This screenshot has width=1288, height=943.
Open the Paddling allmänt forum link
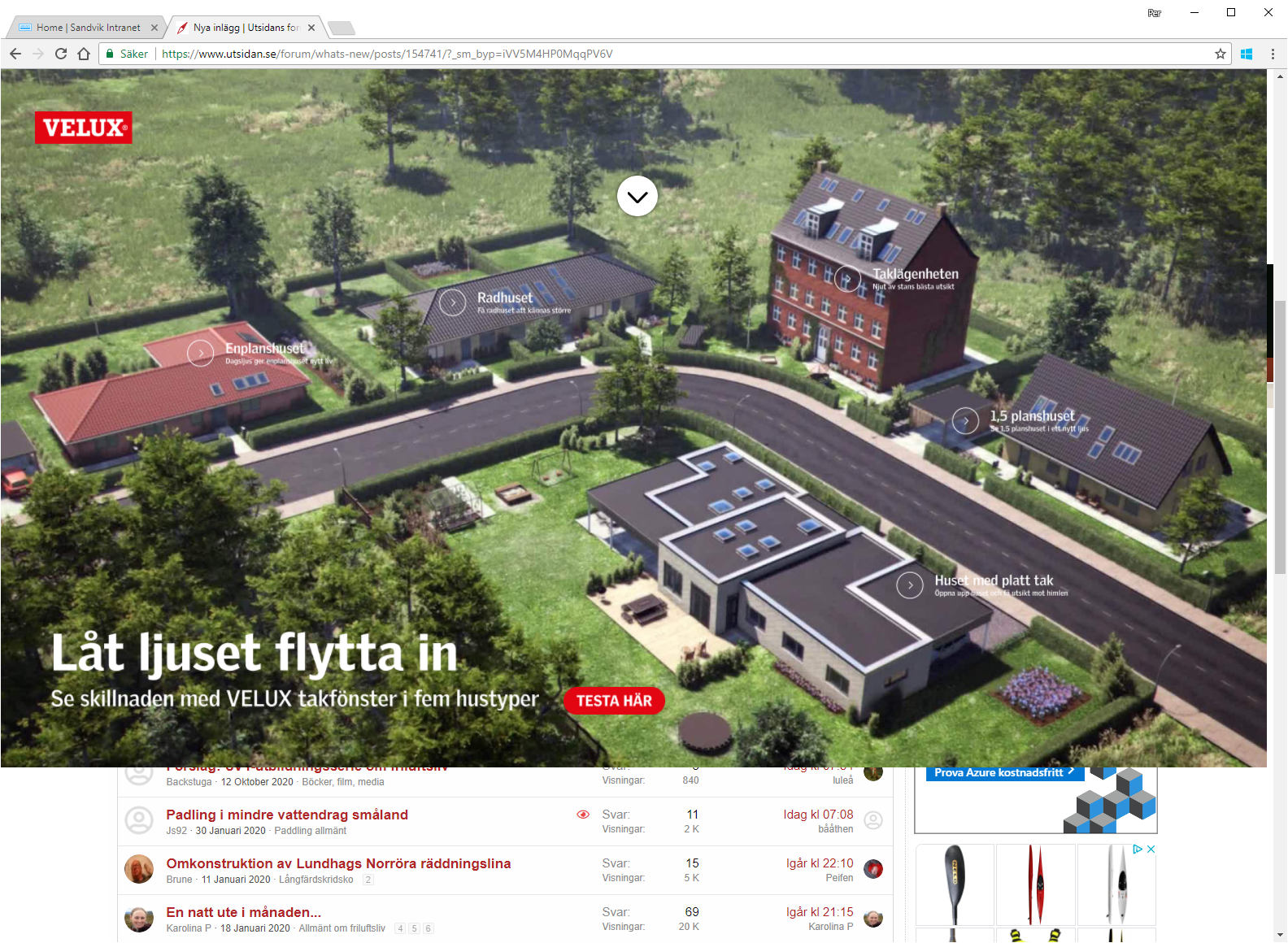[x=310, y=831]
